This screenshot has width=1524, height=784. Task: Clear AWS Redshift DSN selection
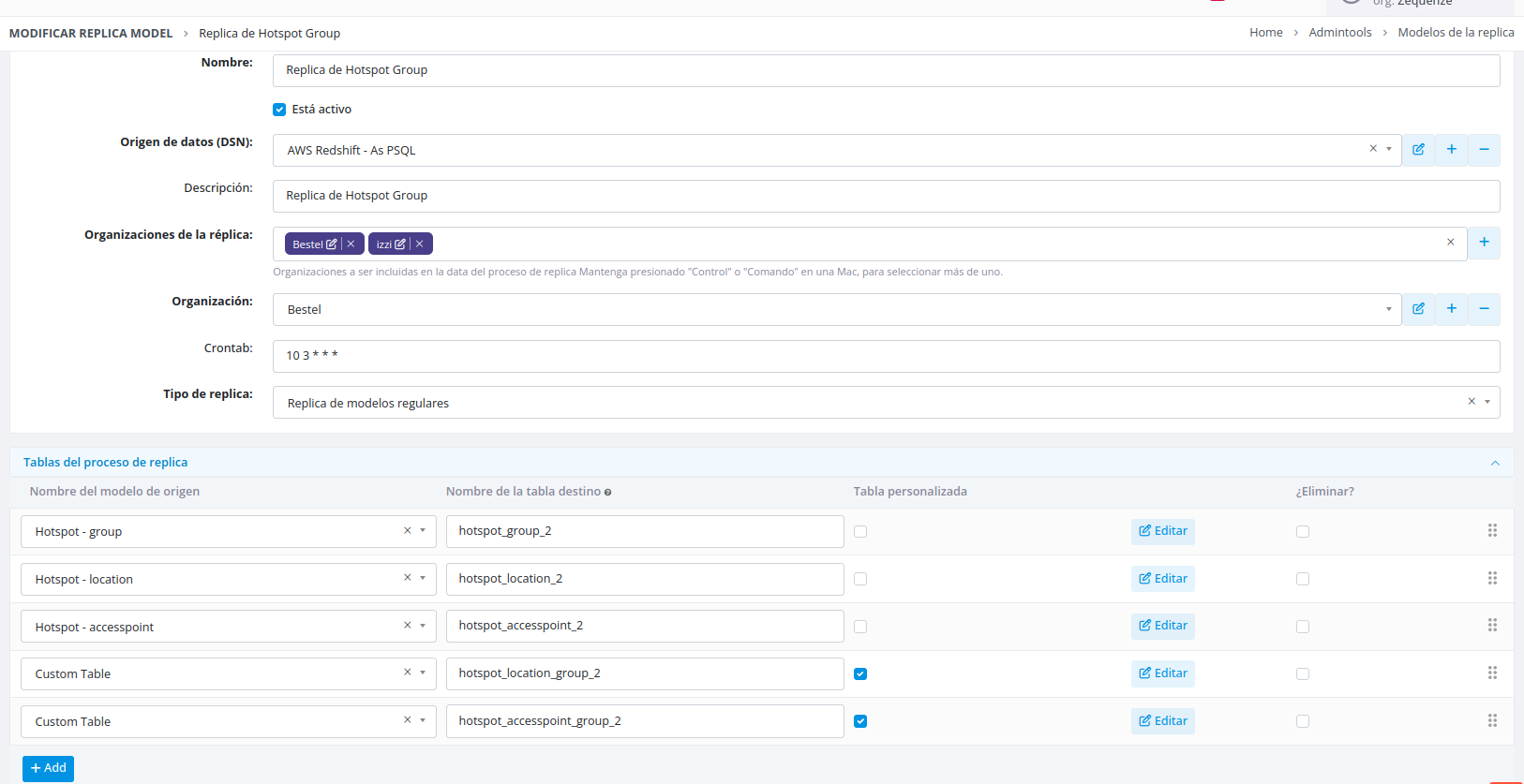point(1373,149)
